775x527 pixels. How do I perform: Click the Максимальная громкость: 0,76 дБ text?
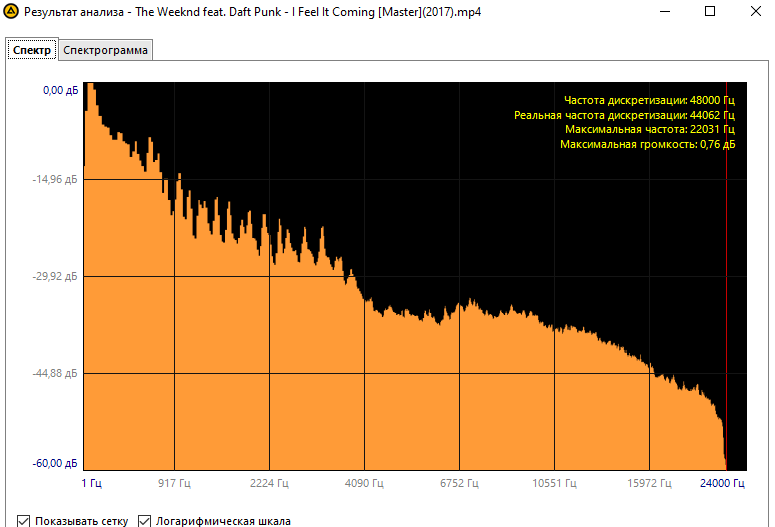pyautogui.click(x=647, y=144)
